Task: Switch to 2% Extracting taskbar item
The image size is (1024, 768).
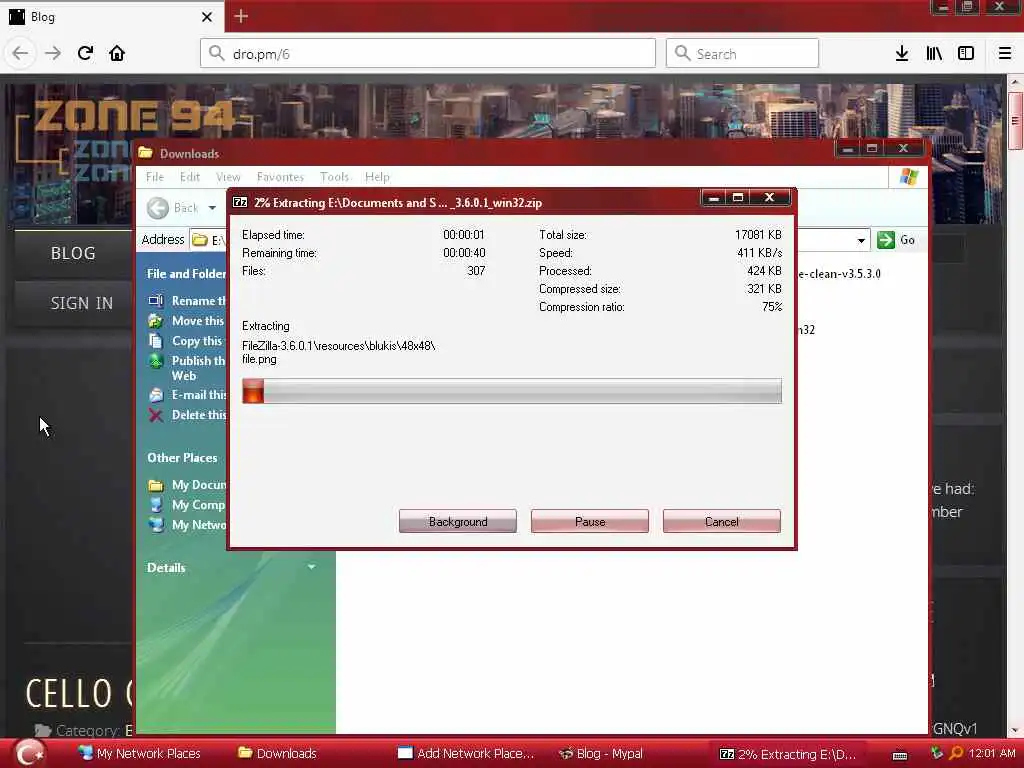Action: tap(788, 754)
